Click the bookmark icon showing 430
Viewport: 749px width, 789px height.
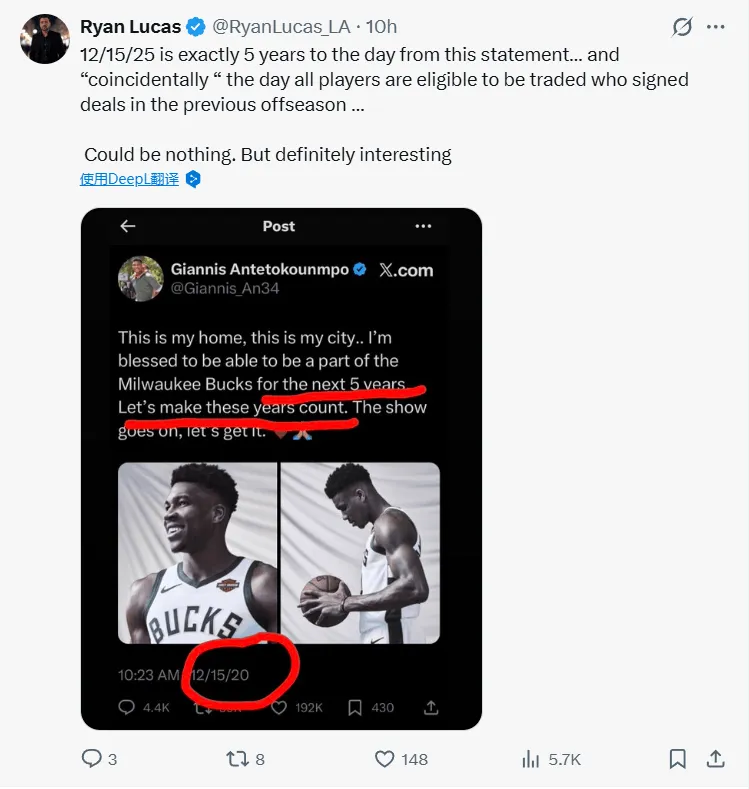pos(355,707)
